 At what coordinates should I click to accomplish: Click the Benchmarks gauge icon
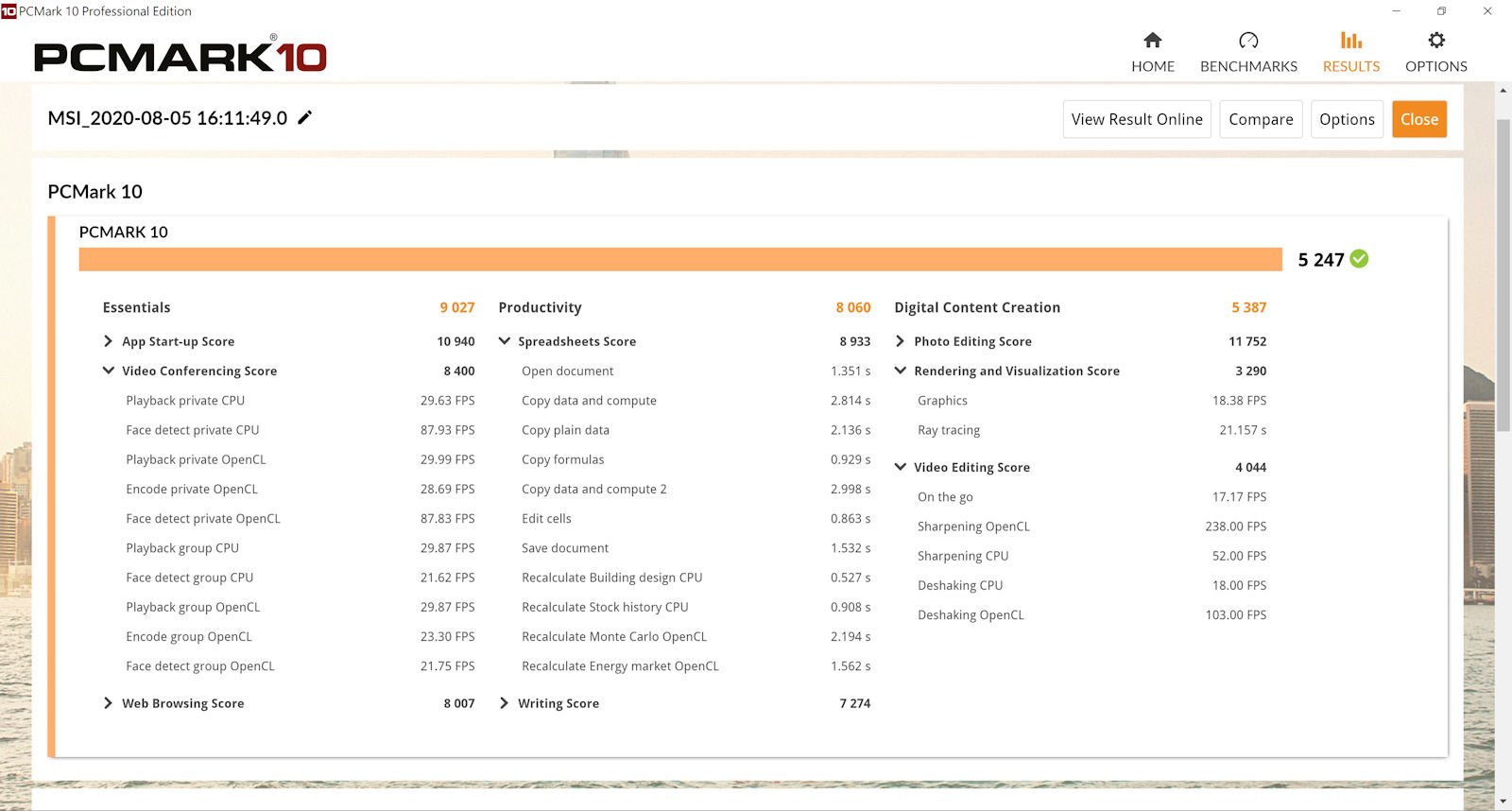point(1248,40)
